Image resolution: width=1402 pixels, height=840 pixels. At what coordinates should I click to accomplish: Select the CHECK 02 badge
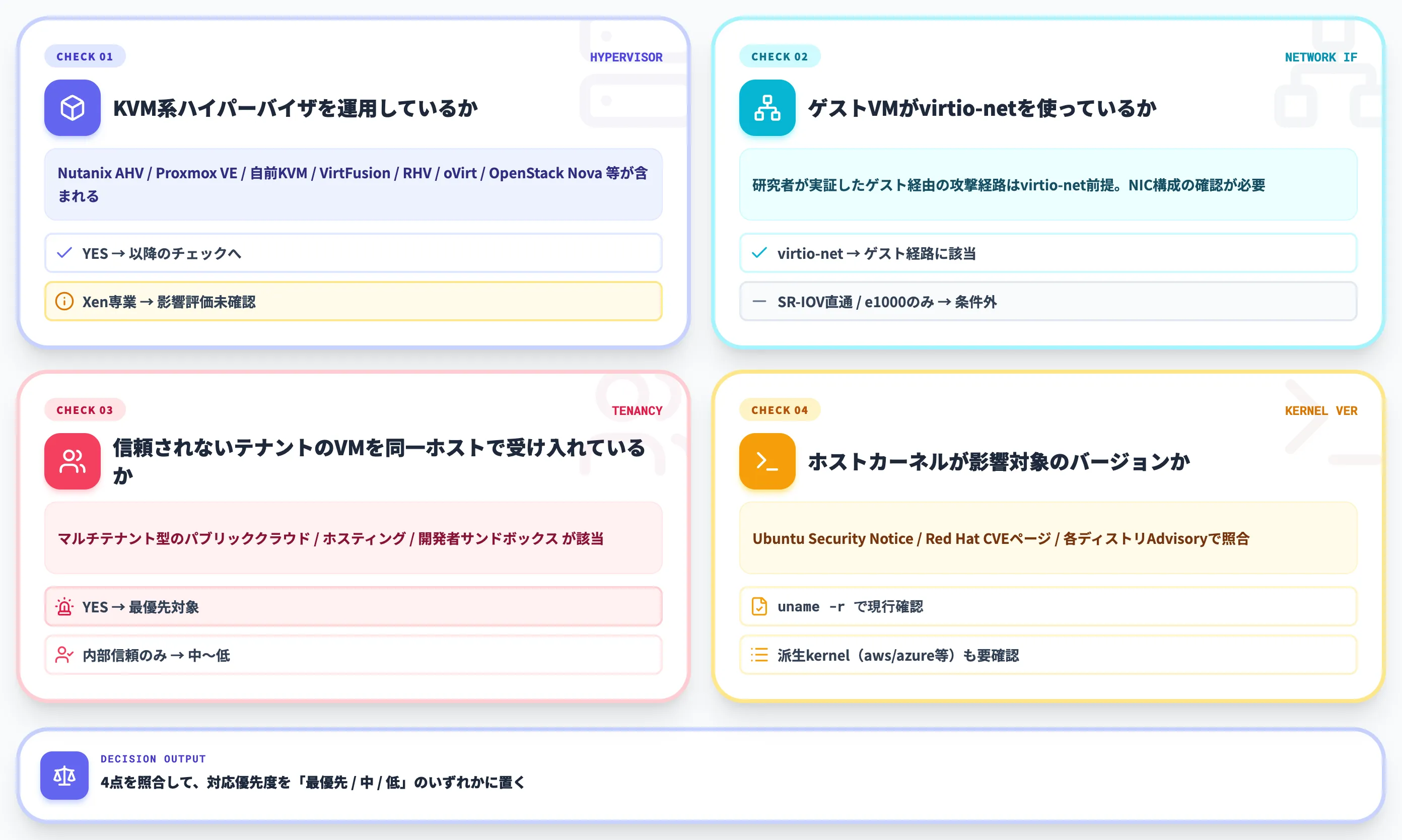click(780, 56)
